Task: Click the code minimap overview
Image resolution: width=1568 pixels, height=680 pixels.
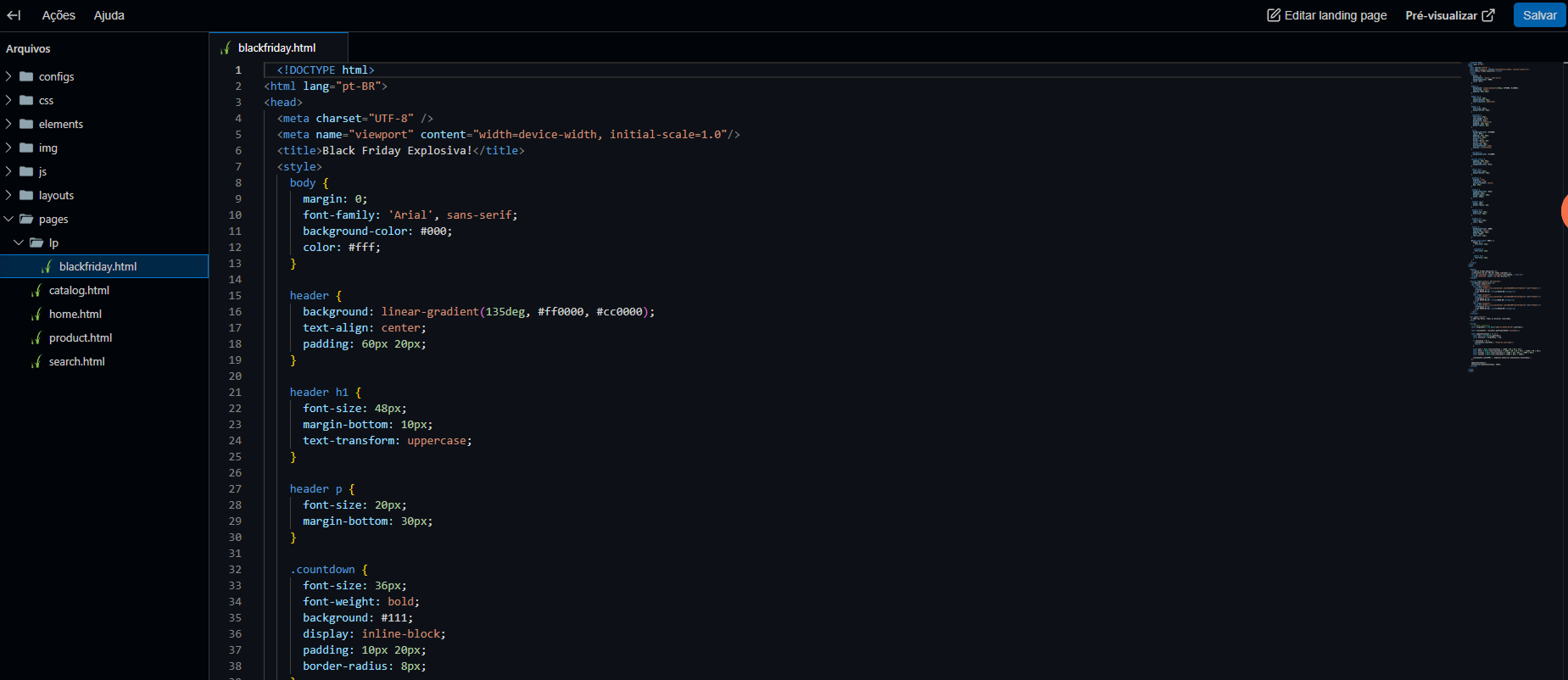Action: pyautogui.click(x=1506, y=217)
